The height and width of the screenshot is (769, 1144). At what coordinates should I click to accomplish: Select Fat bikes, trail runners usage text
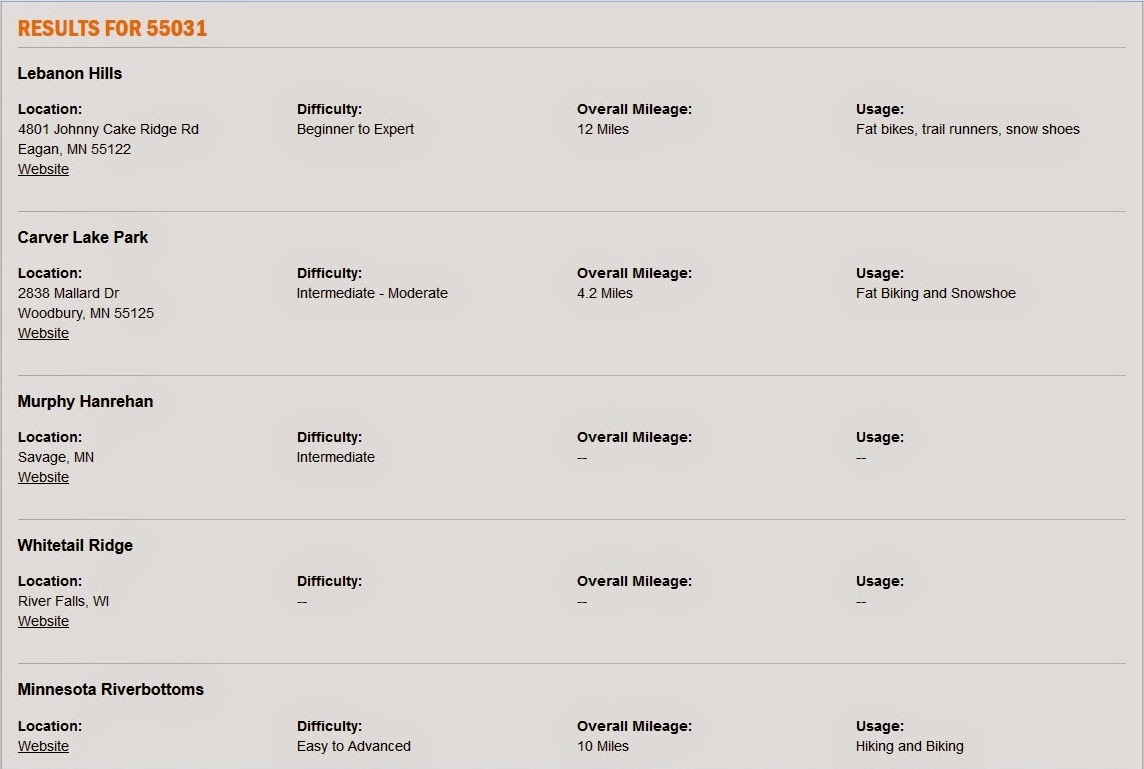click(x=927, y=129)
